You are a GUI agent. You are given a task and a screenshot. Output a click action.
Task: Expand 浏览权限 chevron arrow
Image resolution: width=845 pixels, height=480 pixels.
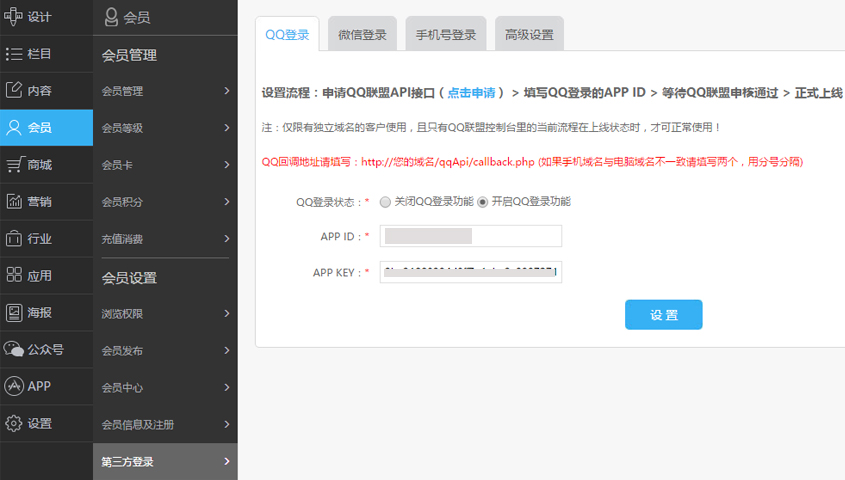pyautogui.click(x=227, y=313)
